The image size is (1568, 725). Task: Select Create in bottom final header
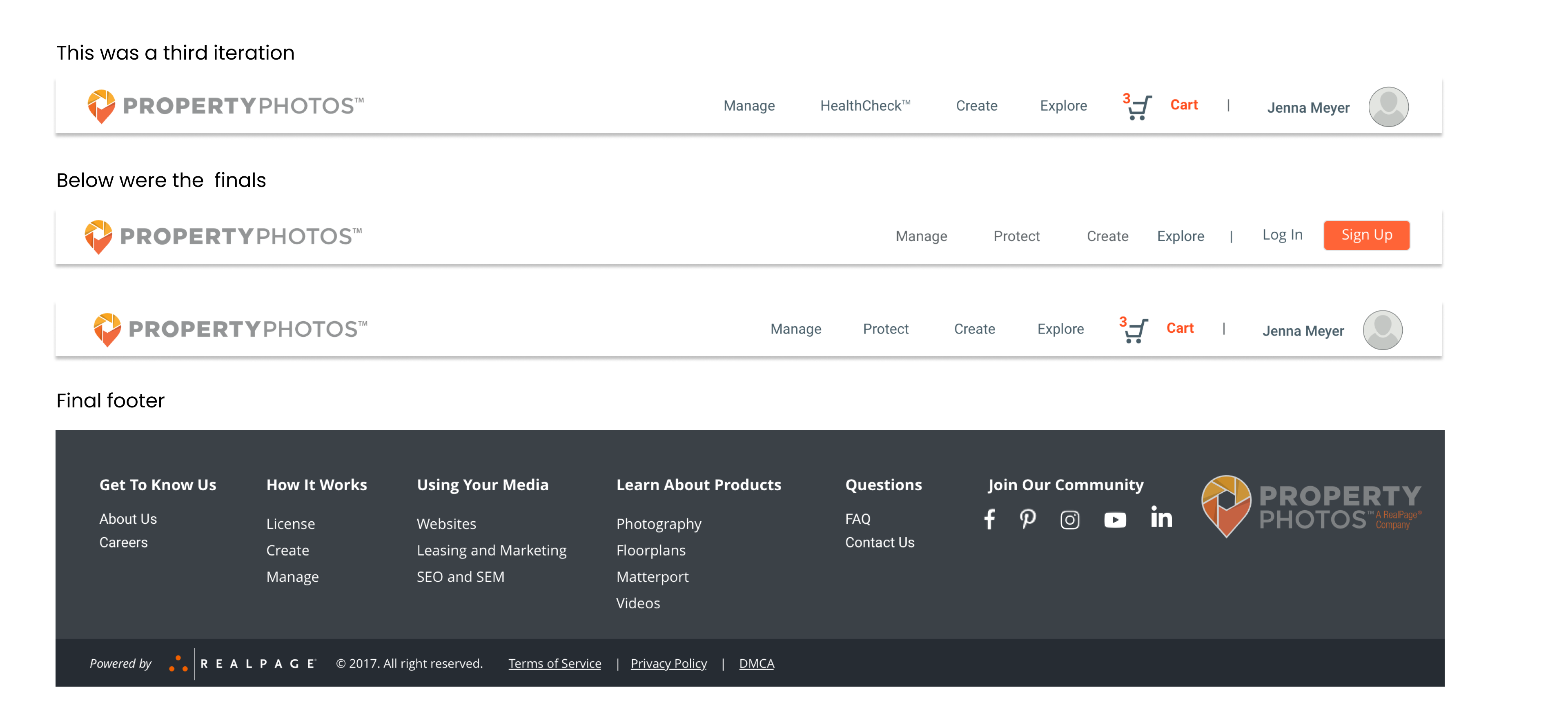pyautogui.click(x=975, y=329)
